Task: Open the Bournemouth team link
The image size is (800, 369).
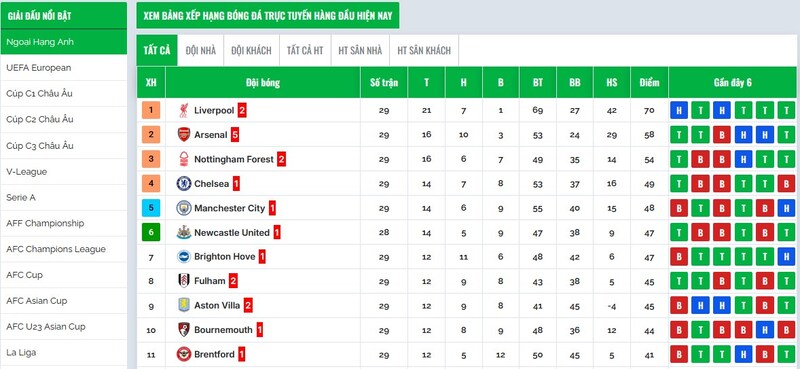Action: (223, 330)
